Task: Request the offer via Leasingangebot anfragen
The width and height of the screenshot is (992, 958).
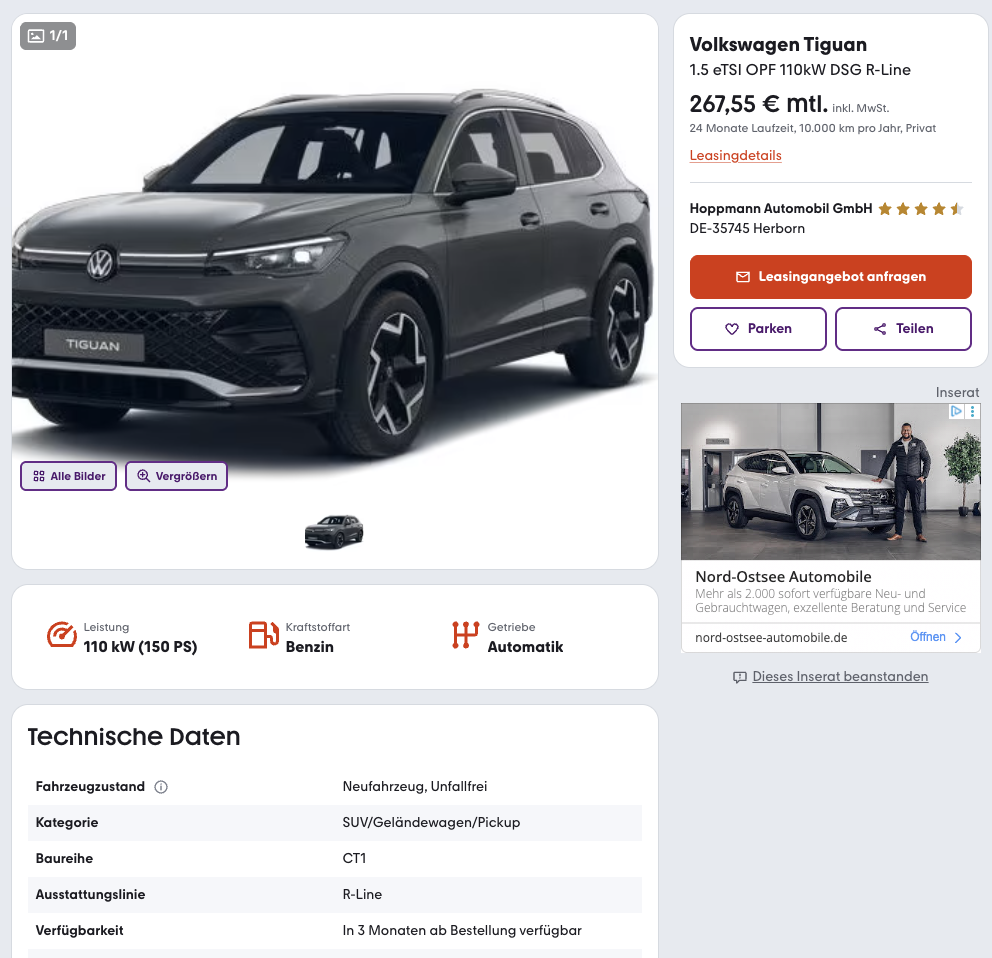Action: 830,277
